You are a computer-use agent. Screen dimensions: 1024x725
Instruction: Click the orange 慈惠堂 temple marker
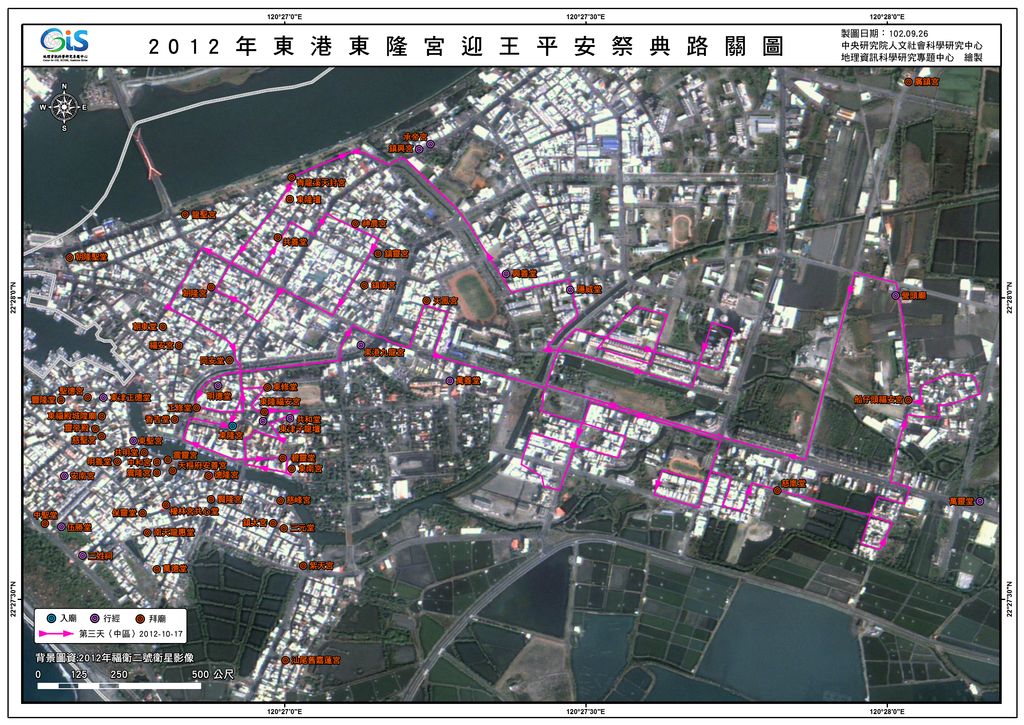776,489
